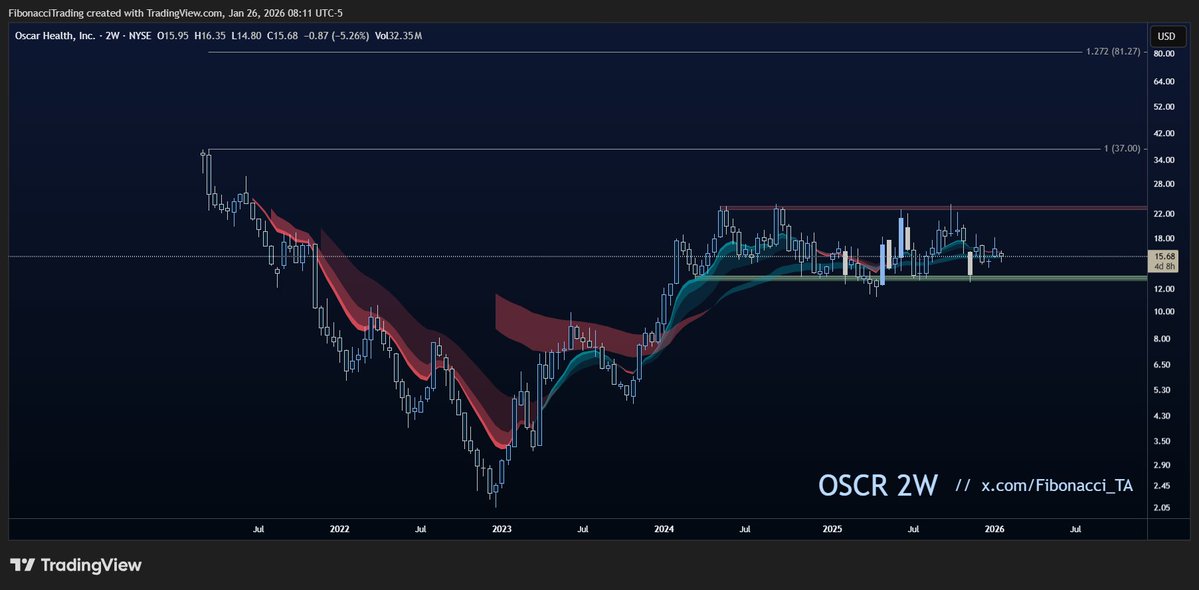Click the x.com/Fibonacci_TA text
The height and width of the screenshot is (590, 1199).
pyautogui.click(x=1057, y=486)
